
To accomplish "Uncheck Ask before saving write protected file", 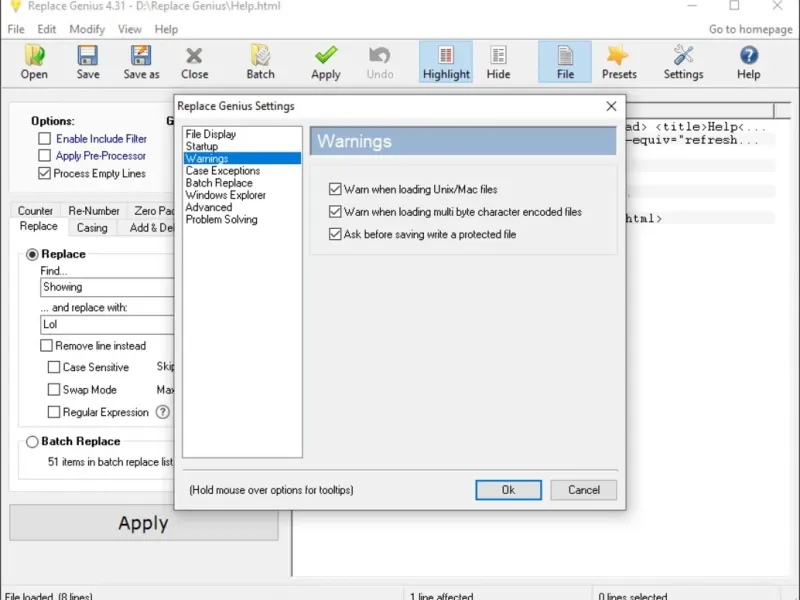I will coord(335,234).
